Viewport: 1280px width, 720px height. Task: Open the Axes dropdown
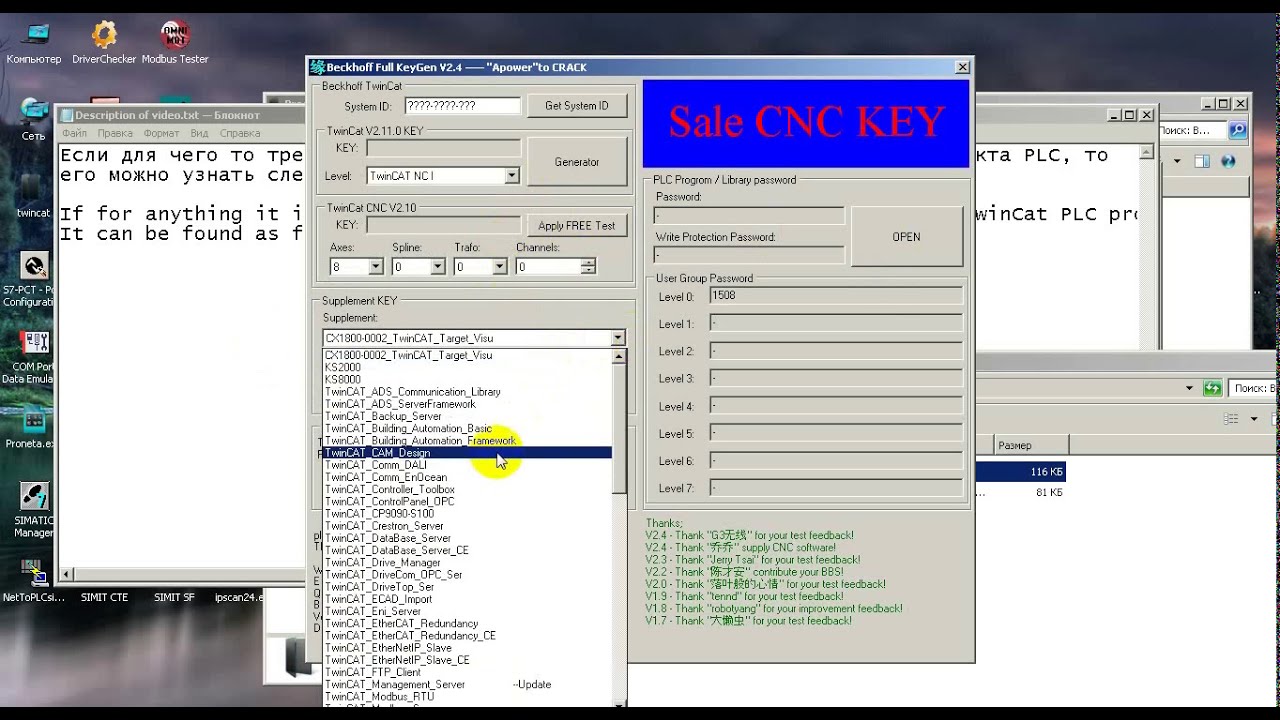[x=376, y=267]
